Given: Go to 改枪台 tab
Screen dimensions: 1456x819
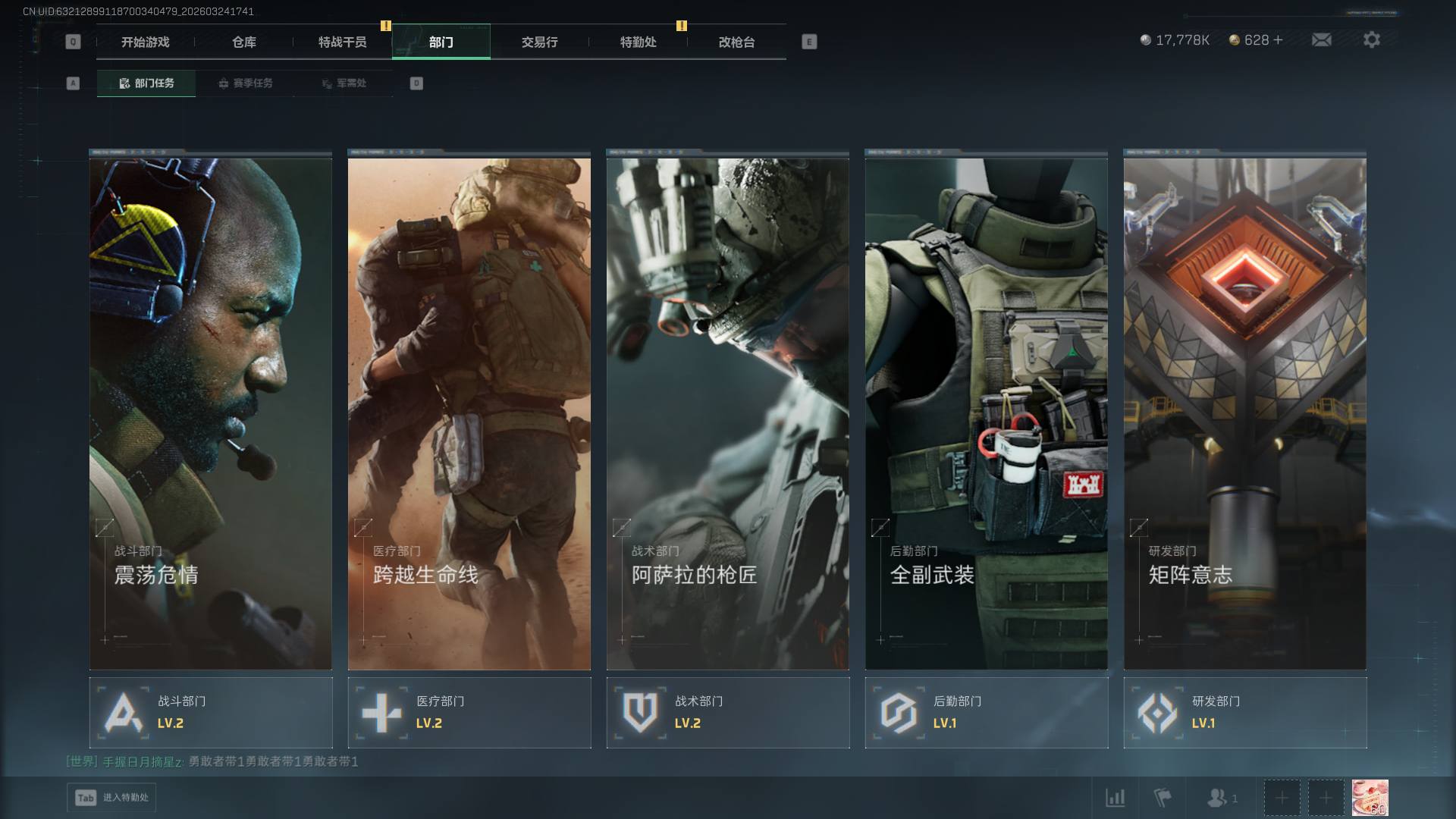Looking at the screenshot, I should tap(737, 42).
